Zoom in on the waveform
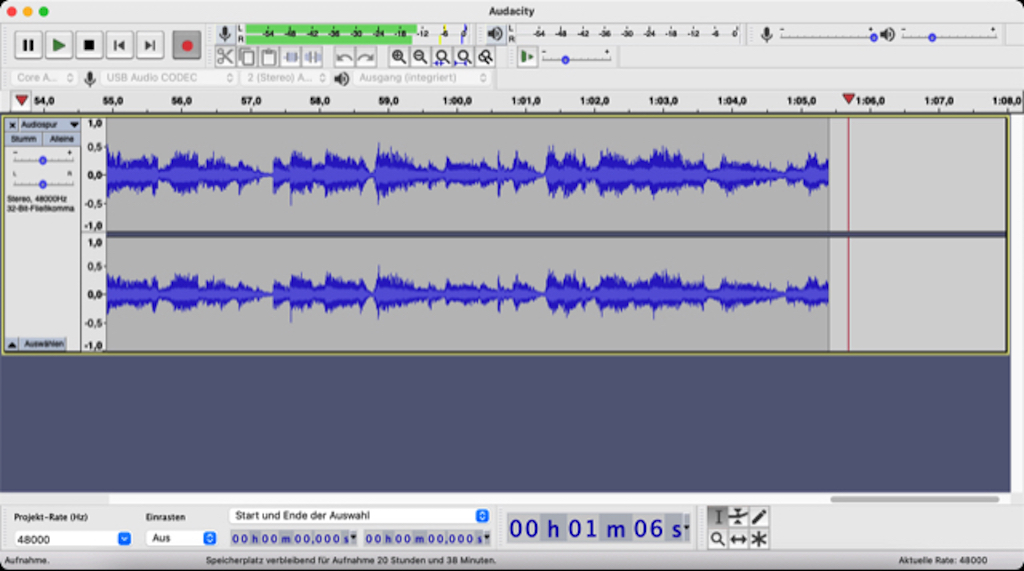Image resolution: width=1024 pixels, height=571 pixels. tap(398, 57)
